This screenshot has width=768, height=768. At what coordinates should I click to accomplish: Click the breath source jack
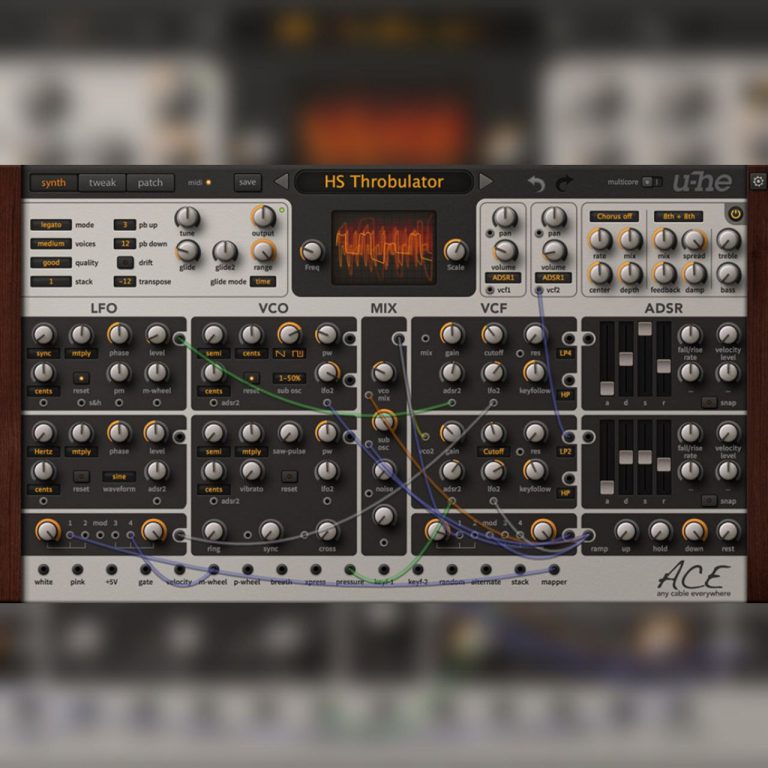282,569
